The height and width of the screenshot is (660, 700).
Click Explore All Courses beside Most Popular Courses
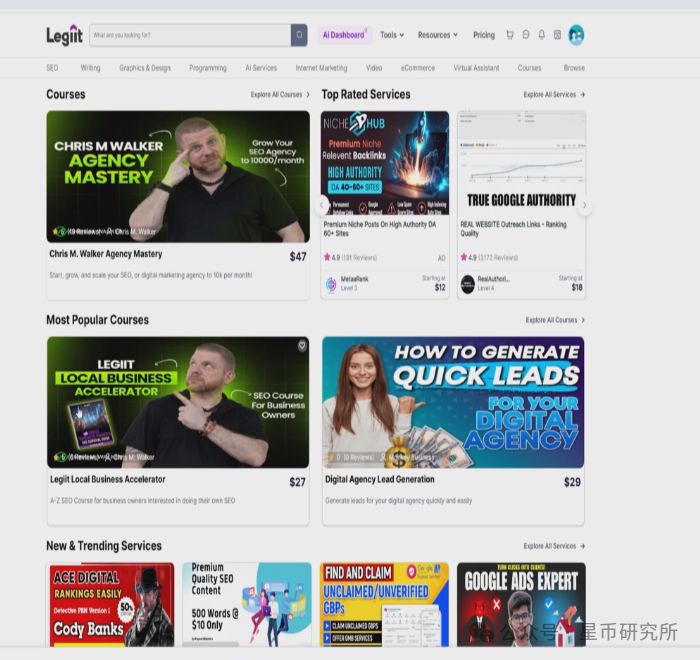coord(555,320)
